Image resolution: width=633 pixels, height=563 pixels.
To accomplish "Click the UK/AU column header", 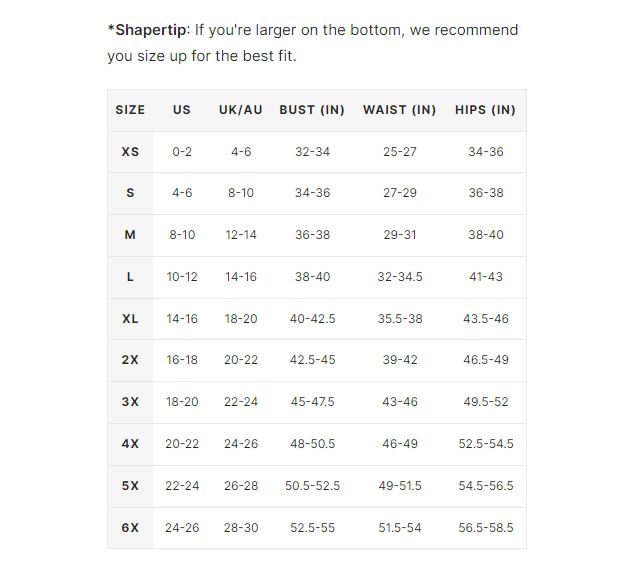I will click(241, 110).
